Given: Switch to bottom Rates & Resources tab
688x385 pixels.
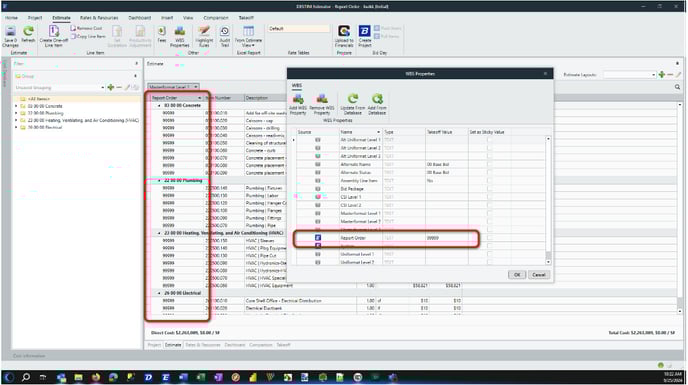Looking at the screenshot, I should pos(202,345).
